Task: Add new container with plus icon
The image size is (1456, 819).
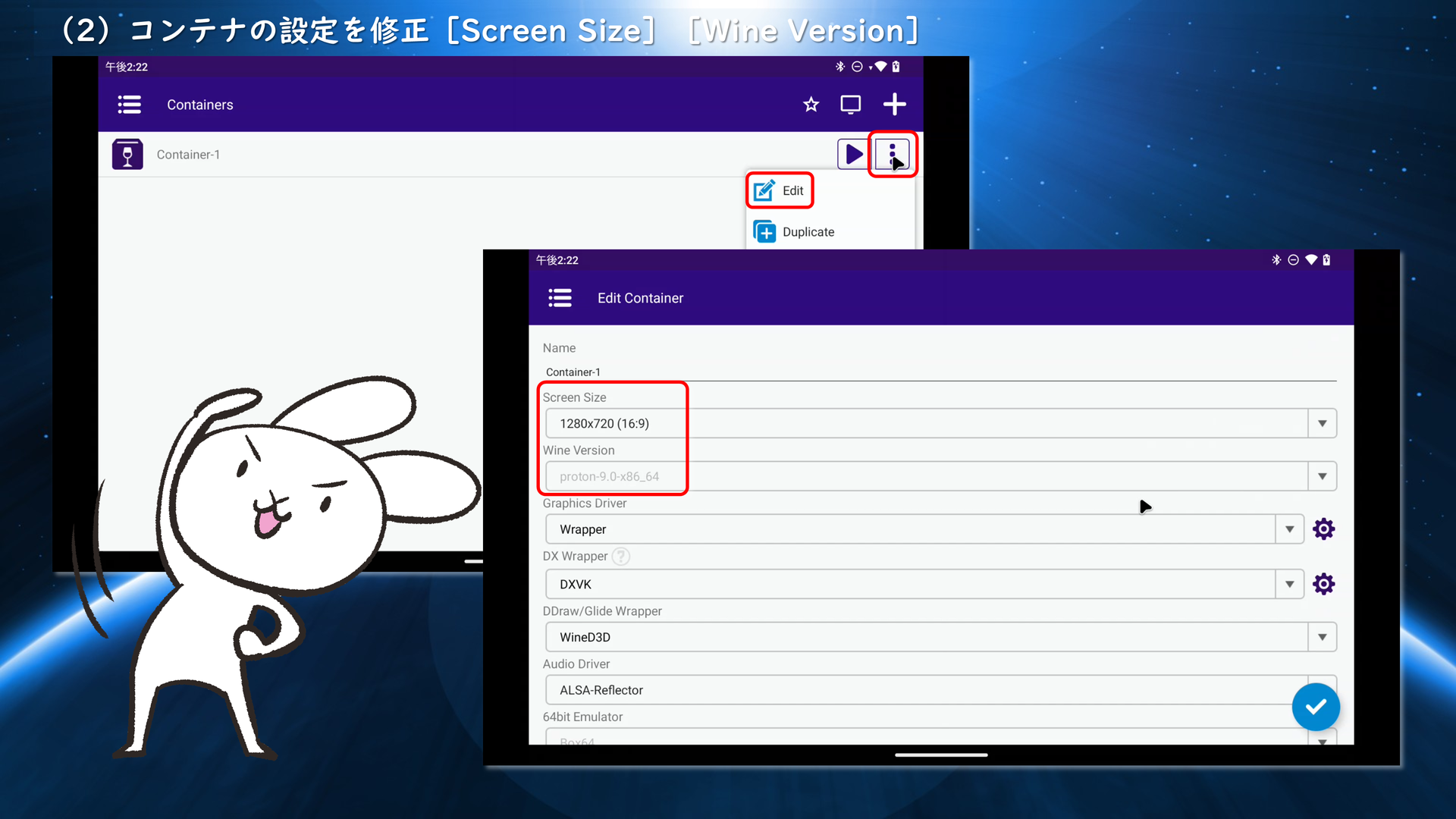Action: coord(895,105)
